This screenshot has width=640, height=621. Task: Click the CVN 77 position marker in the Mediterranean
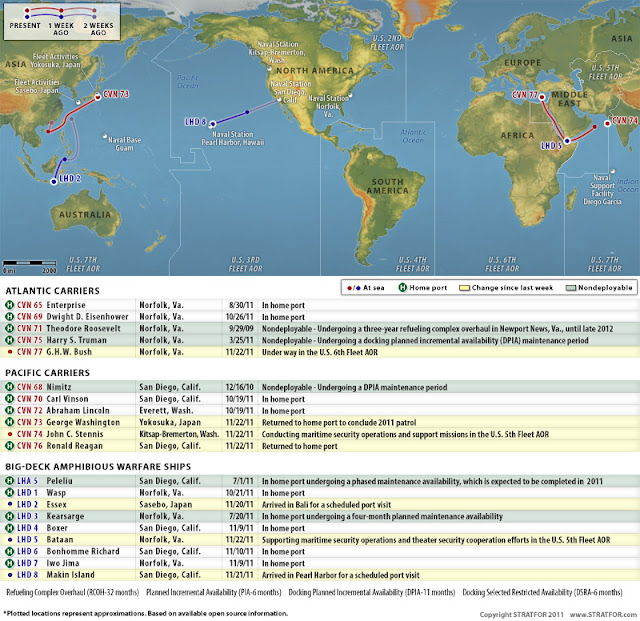[x=542, y=97]
